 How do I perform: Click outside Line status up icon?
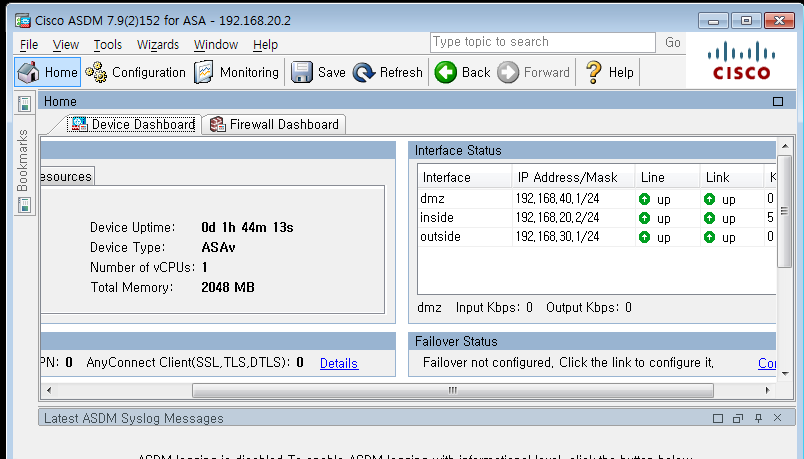pos(645,237)
